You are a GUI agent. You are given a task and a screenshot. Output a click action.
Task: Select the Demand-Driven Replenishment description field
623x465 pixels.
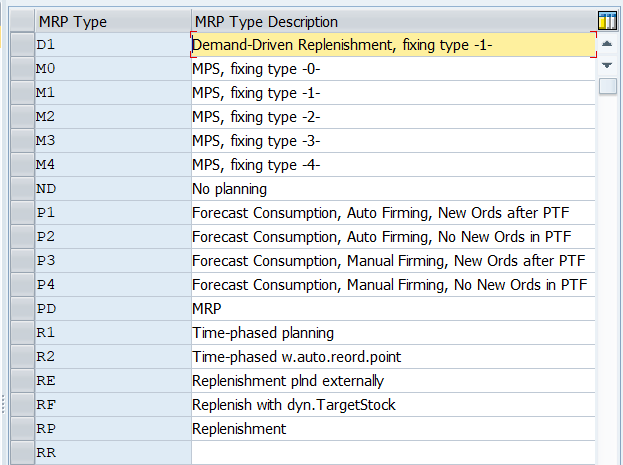(393, 45)
